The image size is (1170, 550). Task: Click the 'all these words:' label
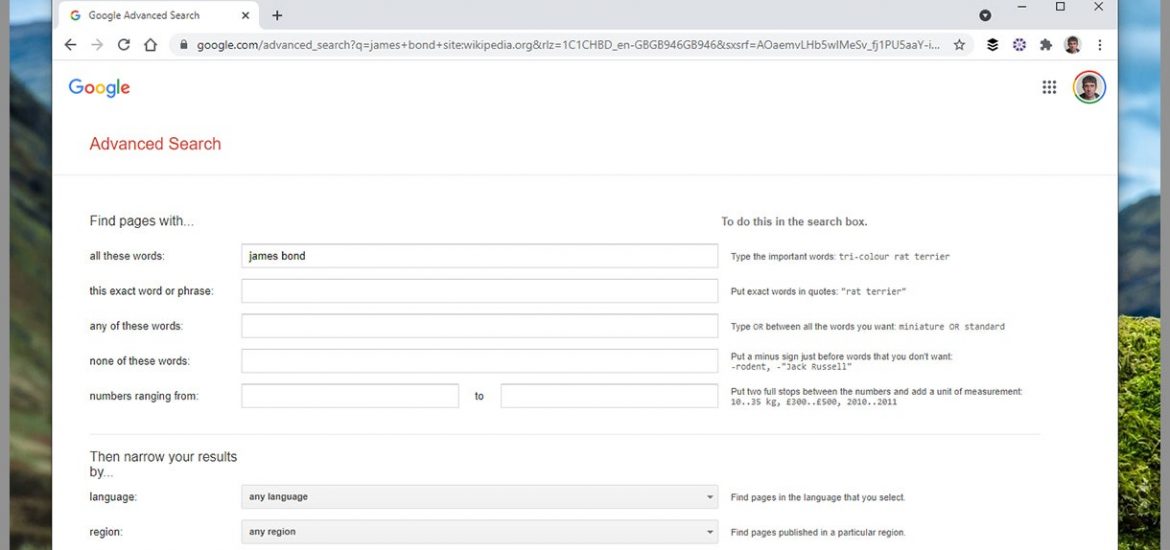(x=127, y=256)
